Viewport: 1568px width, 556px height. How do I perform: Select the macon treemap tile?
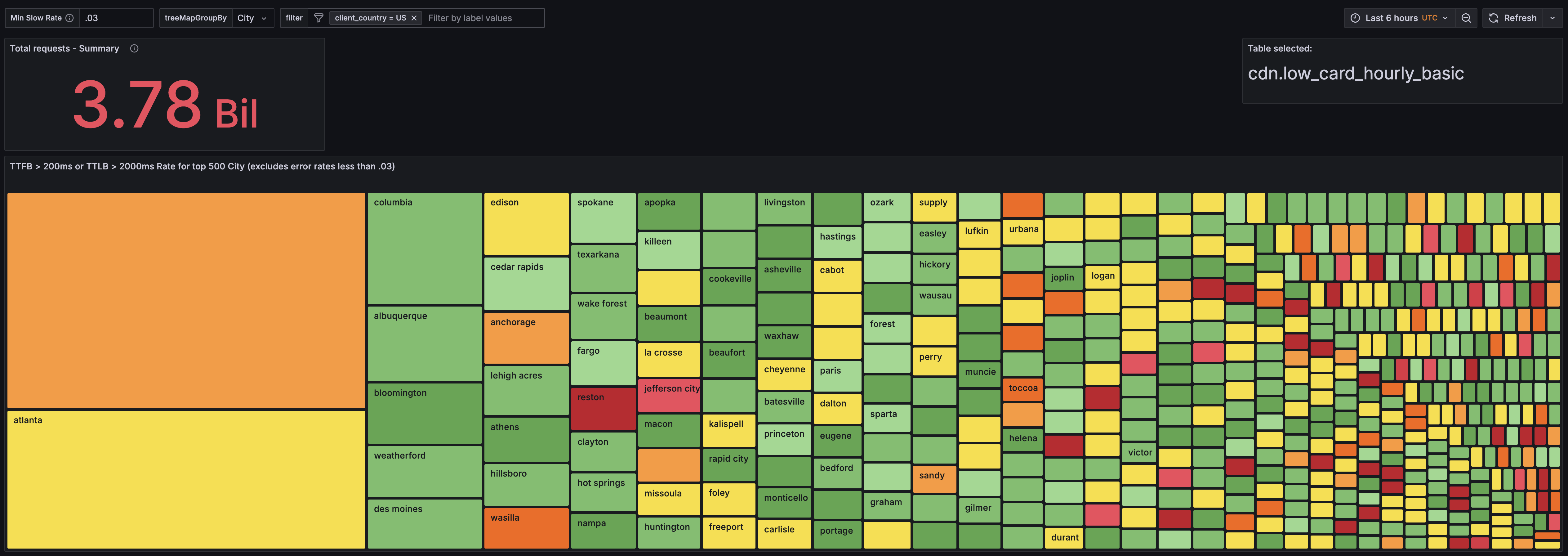coord(669,431)
